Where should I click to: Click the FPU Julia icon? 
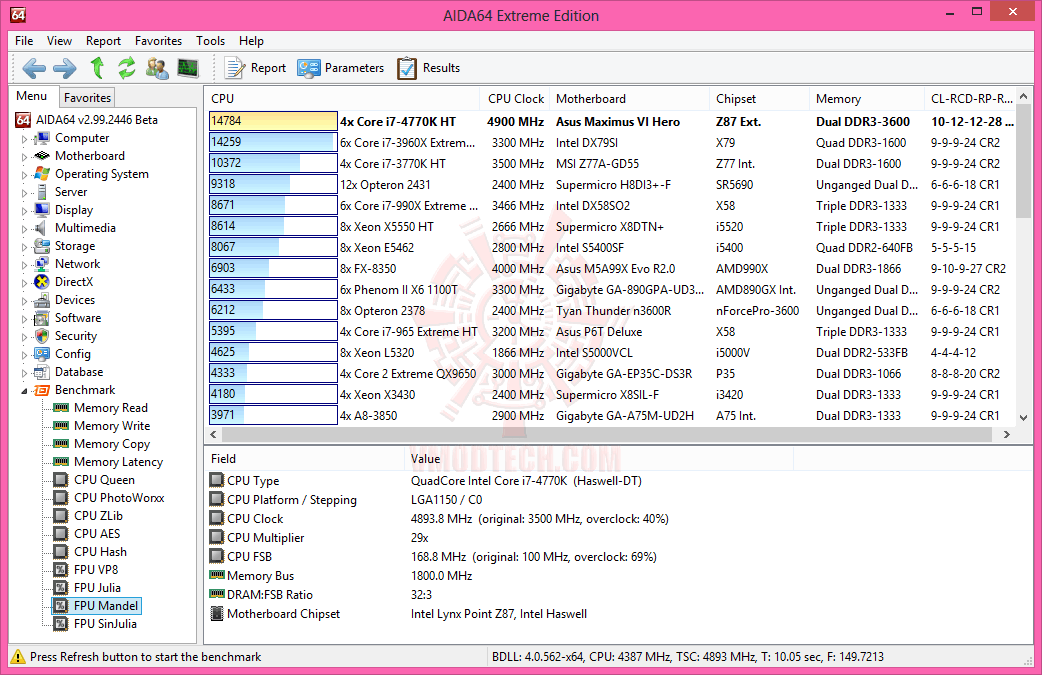point(60,587)
